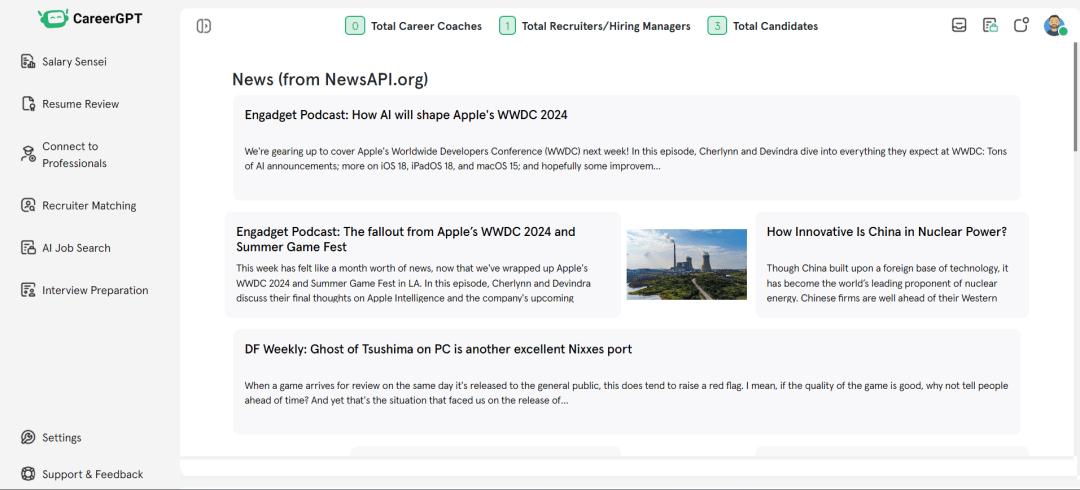
Task: Click the Resume Review sidebar icon
Action: 28,104
